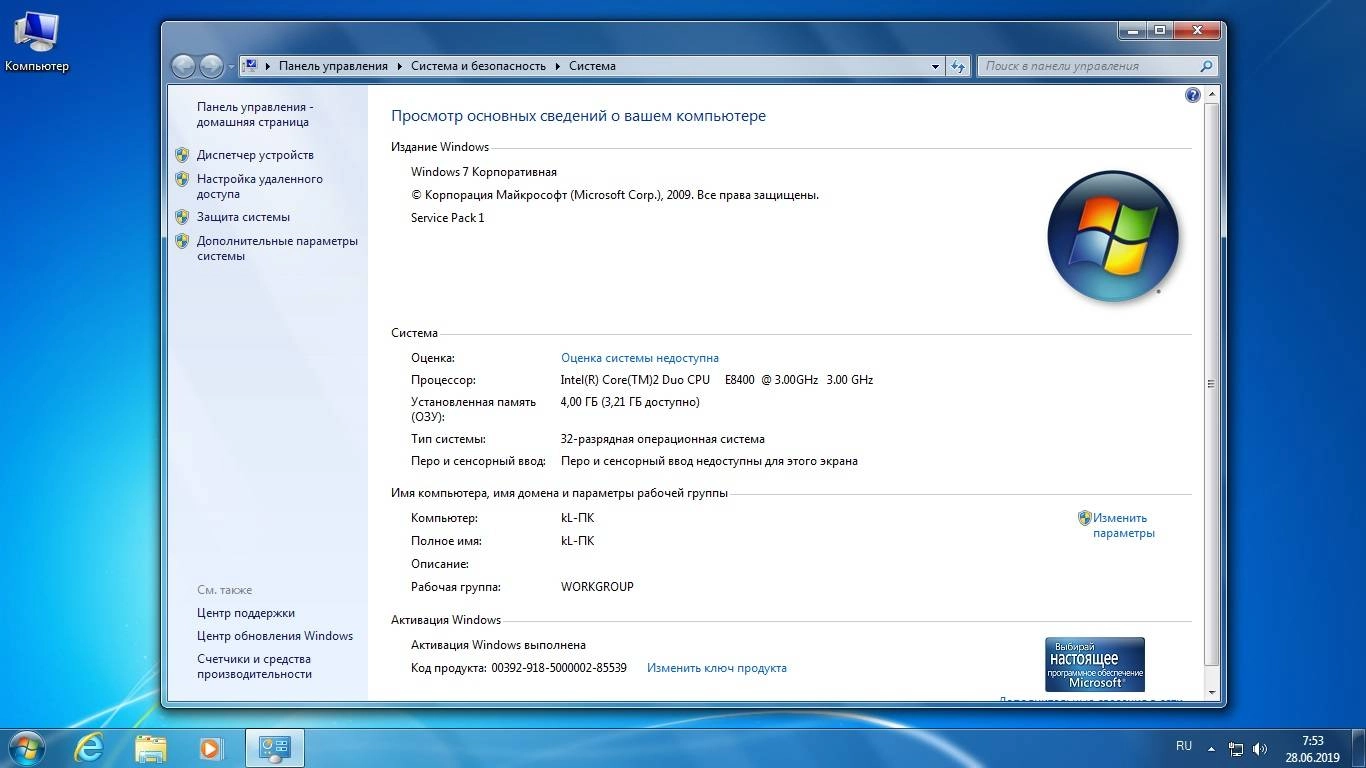Click the search magnifier icon
The image size is (1366, 768).
(1206, 66)
